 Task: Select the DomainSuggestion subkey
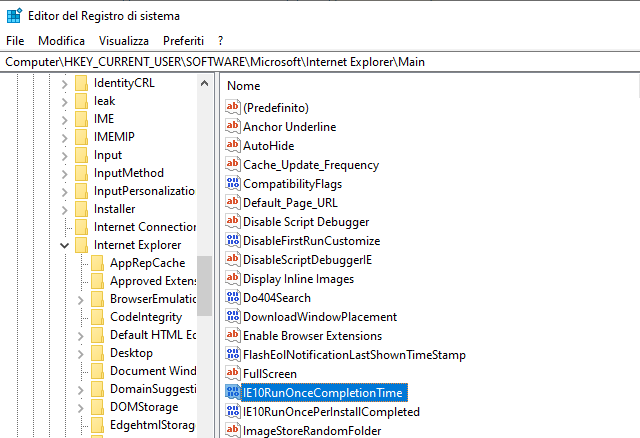(153, 389)
